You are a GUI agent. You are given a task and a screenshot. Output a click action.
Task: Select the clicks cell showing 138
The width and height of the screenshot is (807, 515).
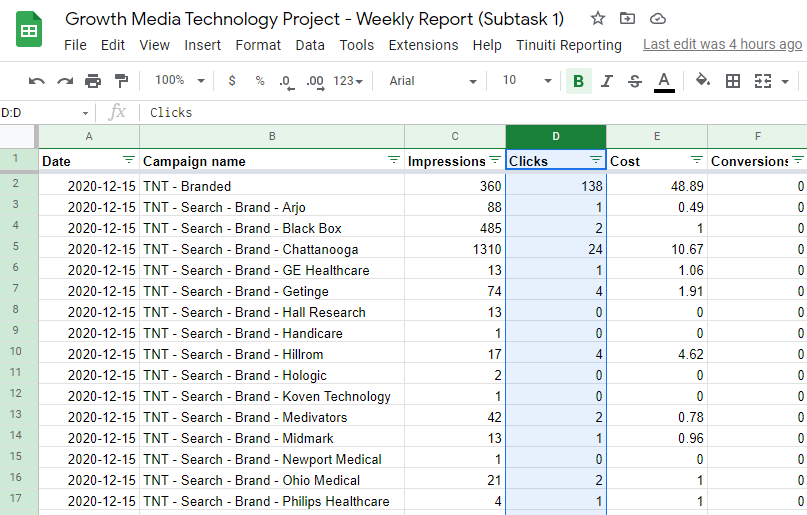(556, 186)
